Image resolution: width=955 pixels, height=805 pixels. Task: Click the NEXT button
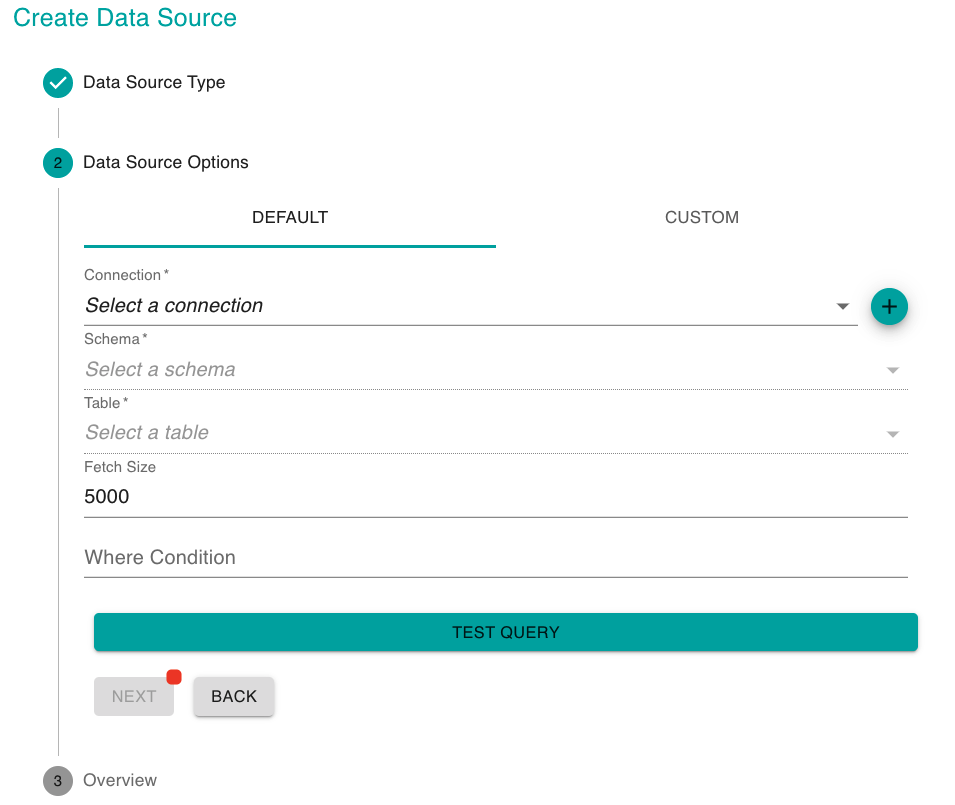tap(134, 696)
